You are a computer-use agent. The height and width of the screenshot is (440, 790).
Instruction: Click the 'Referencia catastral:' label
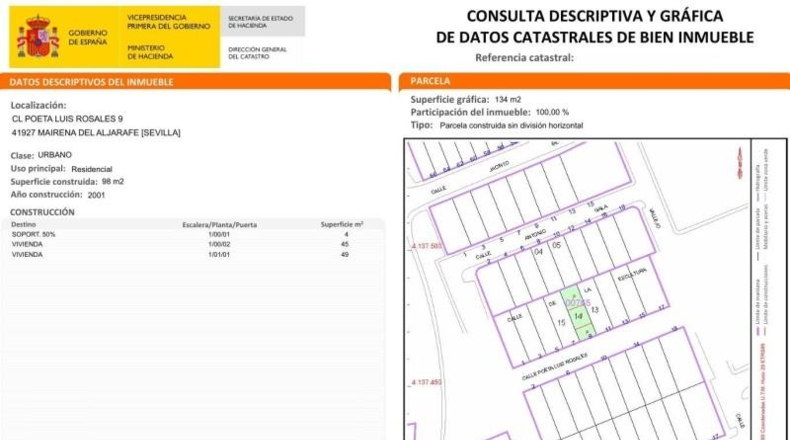(524, 57)
